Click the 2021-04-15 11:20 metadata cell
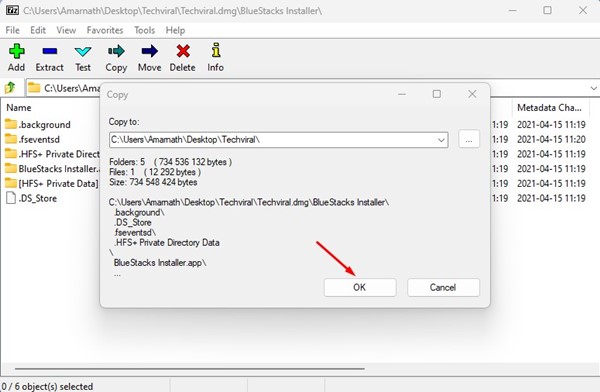Image resolution: width=600 pixels, height=392 pixels. [551, 139]
